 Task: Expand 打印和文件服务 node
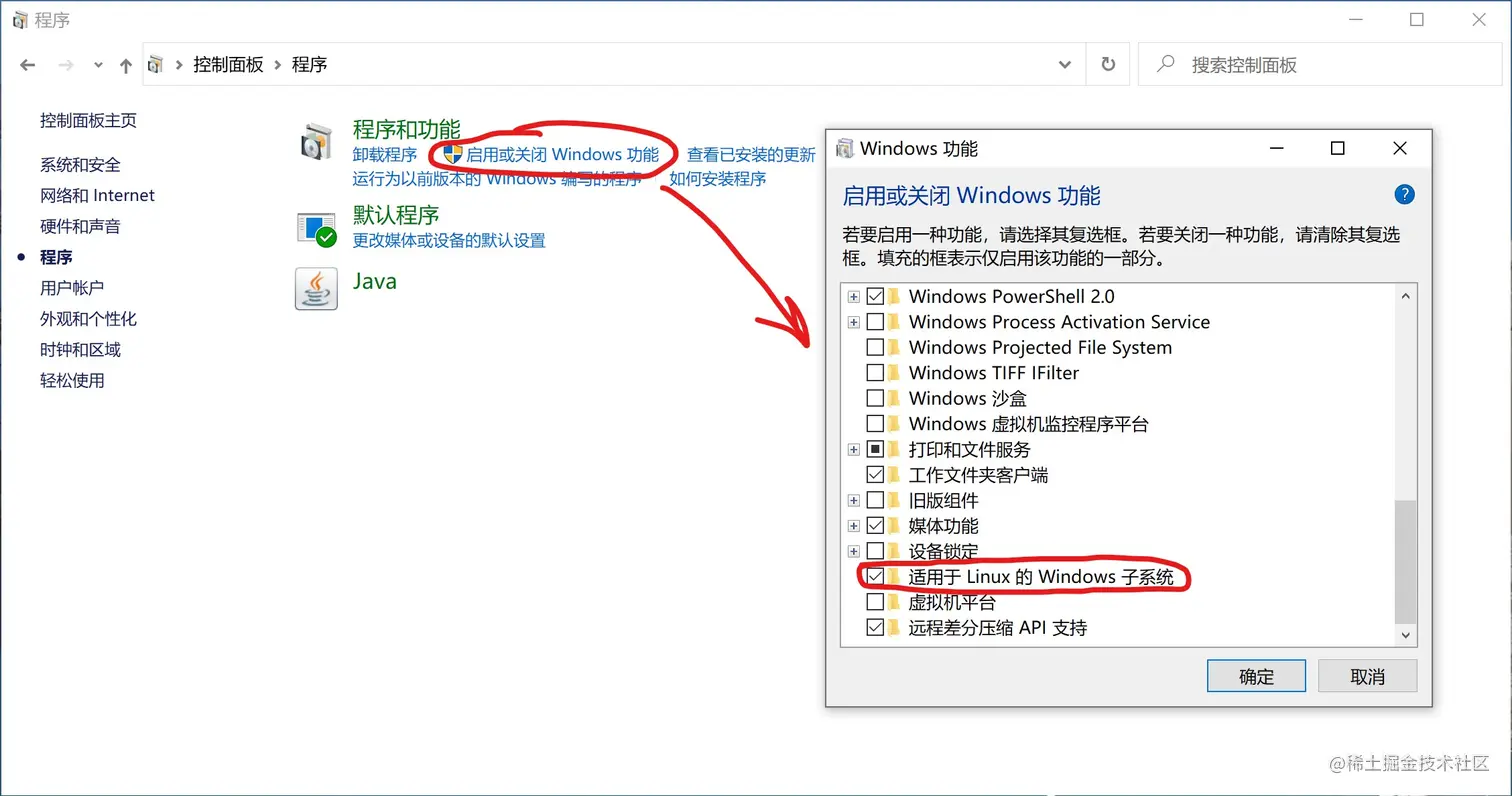coord(853,450)
